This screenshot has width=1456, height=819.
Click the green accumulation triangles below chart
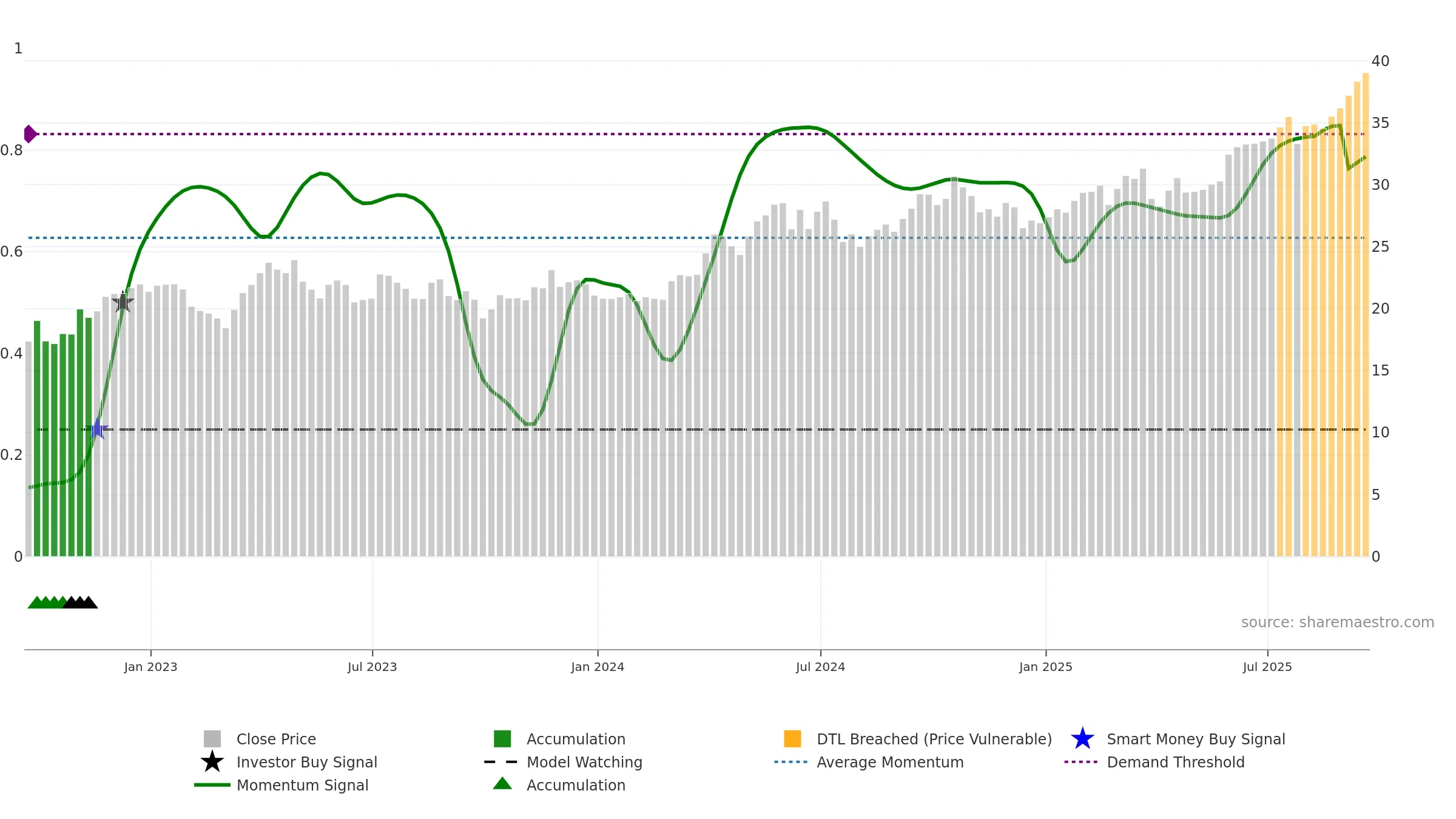click(45, 602)
